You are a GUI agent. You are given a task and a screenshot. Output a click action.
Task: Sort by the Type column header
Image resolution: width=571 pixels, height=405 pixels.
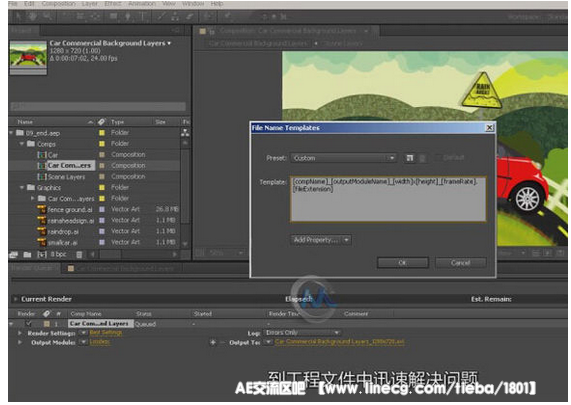point(118,122)
